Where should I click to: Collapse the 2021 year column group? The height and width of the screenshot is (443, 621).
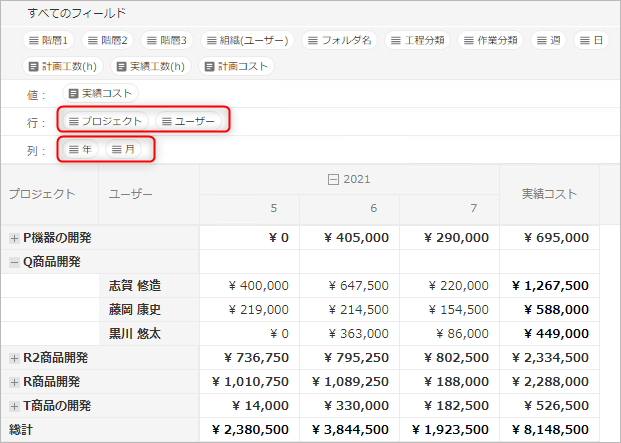[333, 179]
